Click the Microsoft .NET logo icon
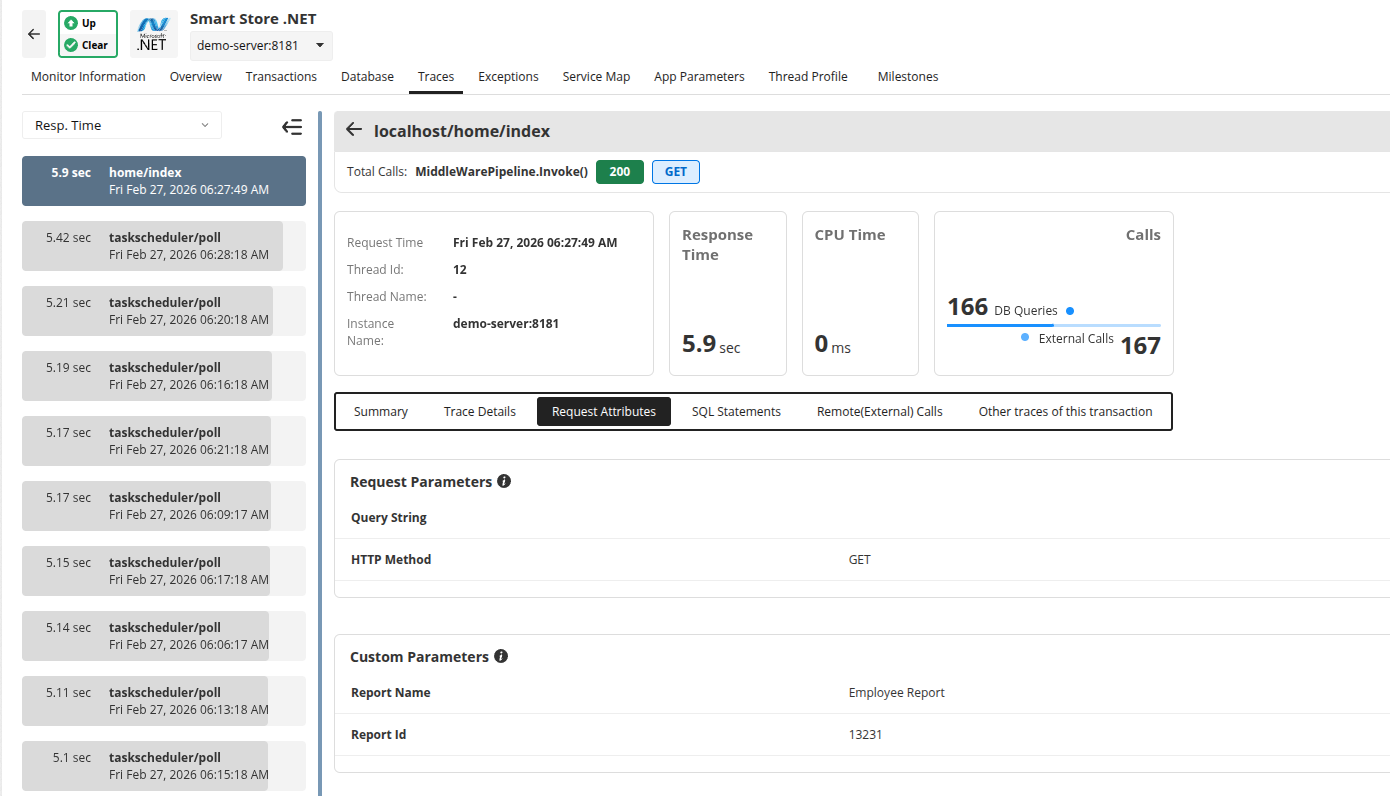The image size is (1390, 796). tap(154, 34)
